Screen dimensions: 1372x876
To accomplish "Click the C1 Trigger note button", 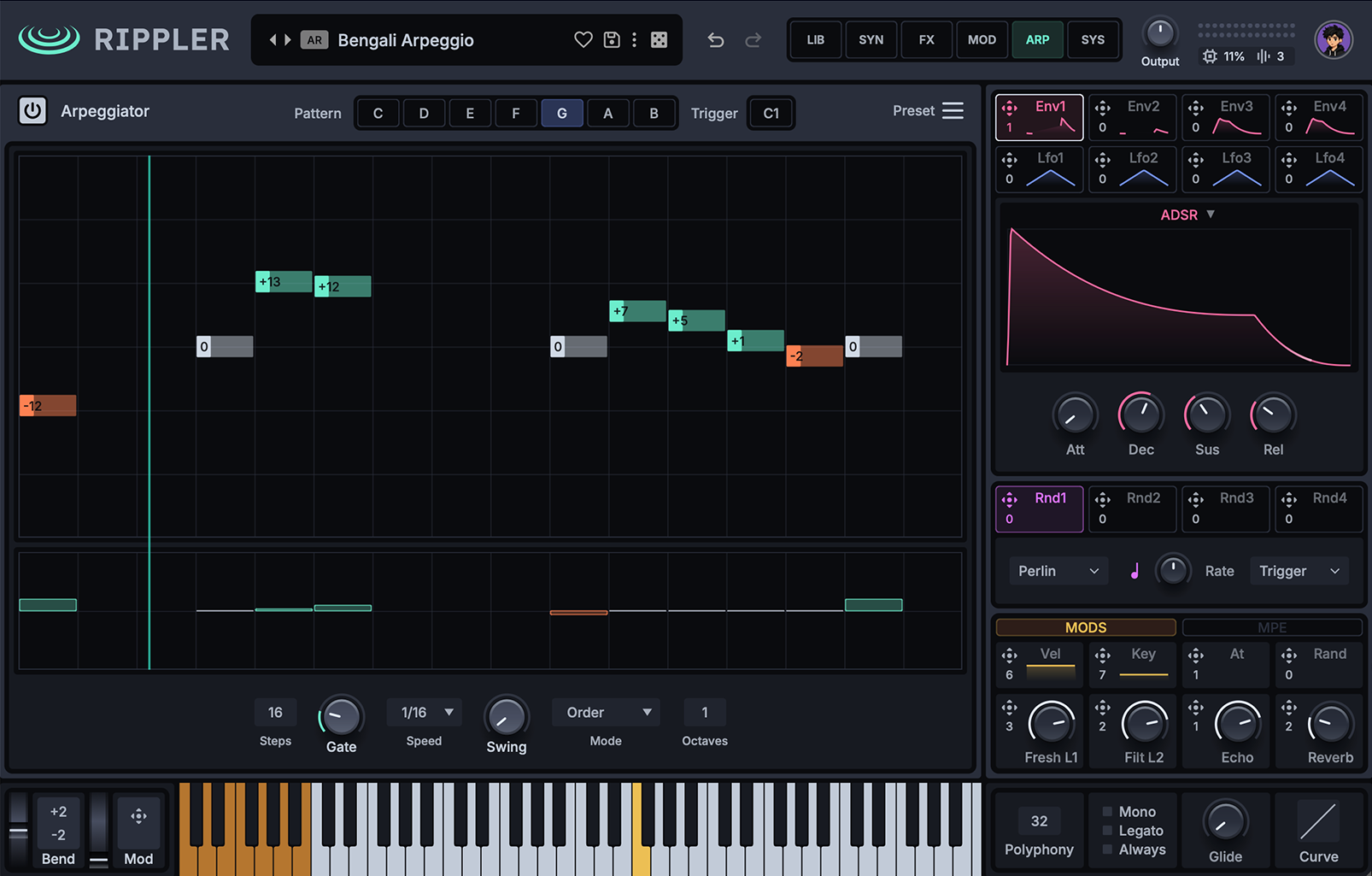I will coord(771,113).
